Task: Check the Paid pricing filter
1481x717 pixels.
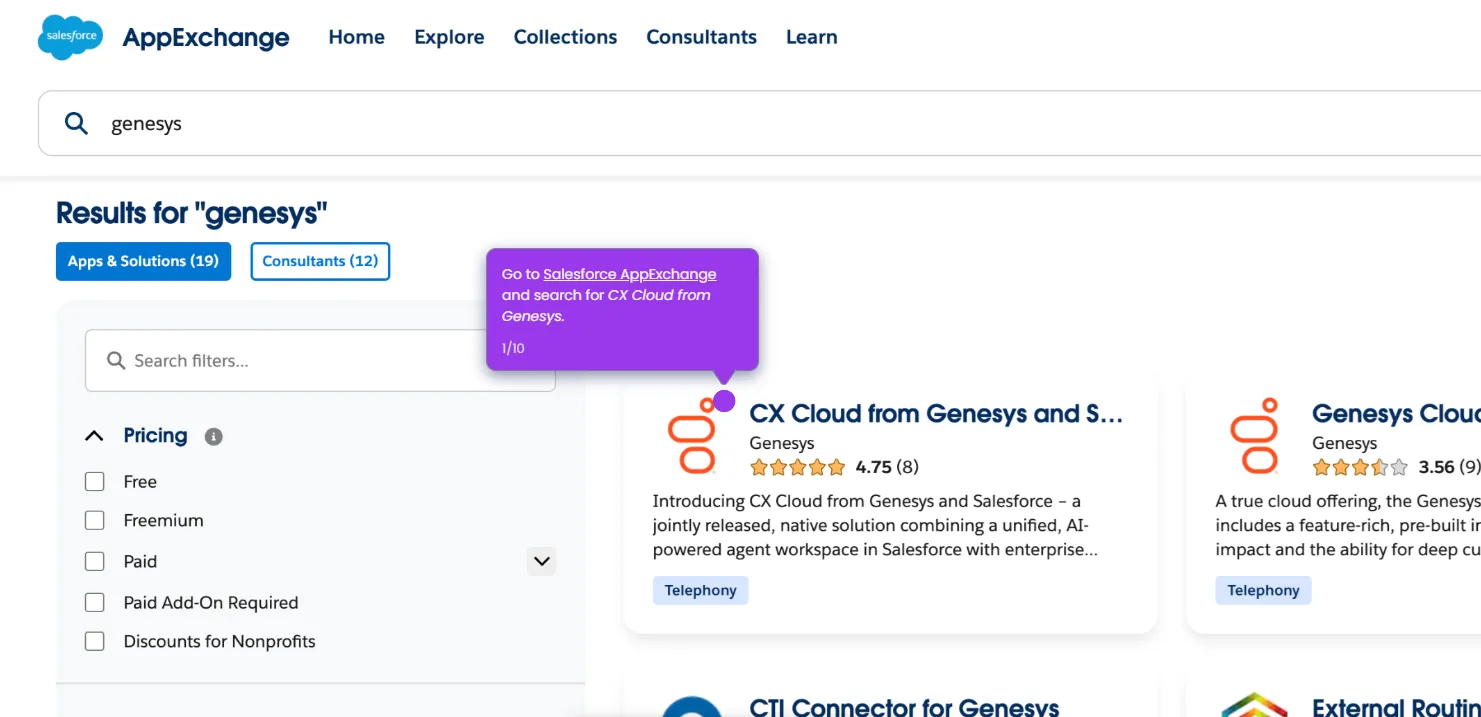Action: 95,562
